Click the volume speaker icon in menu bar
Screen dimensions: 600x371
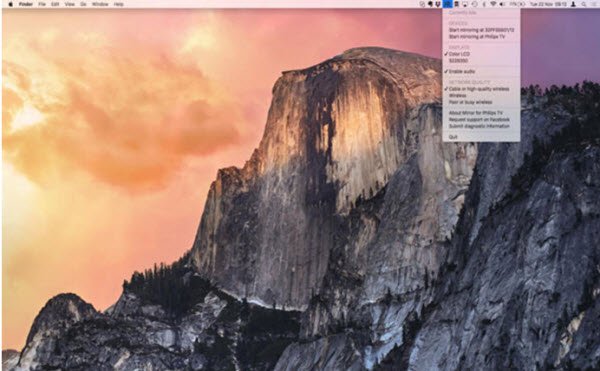click(502, 4)
